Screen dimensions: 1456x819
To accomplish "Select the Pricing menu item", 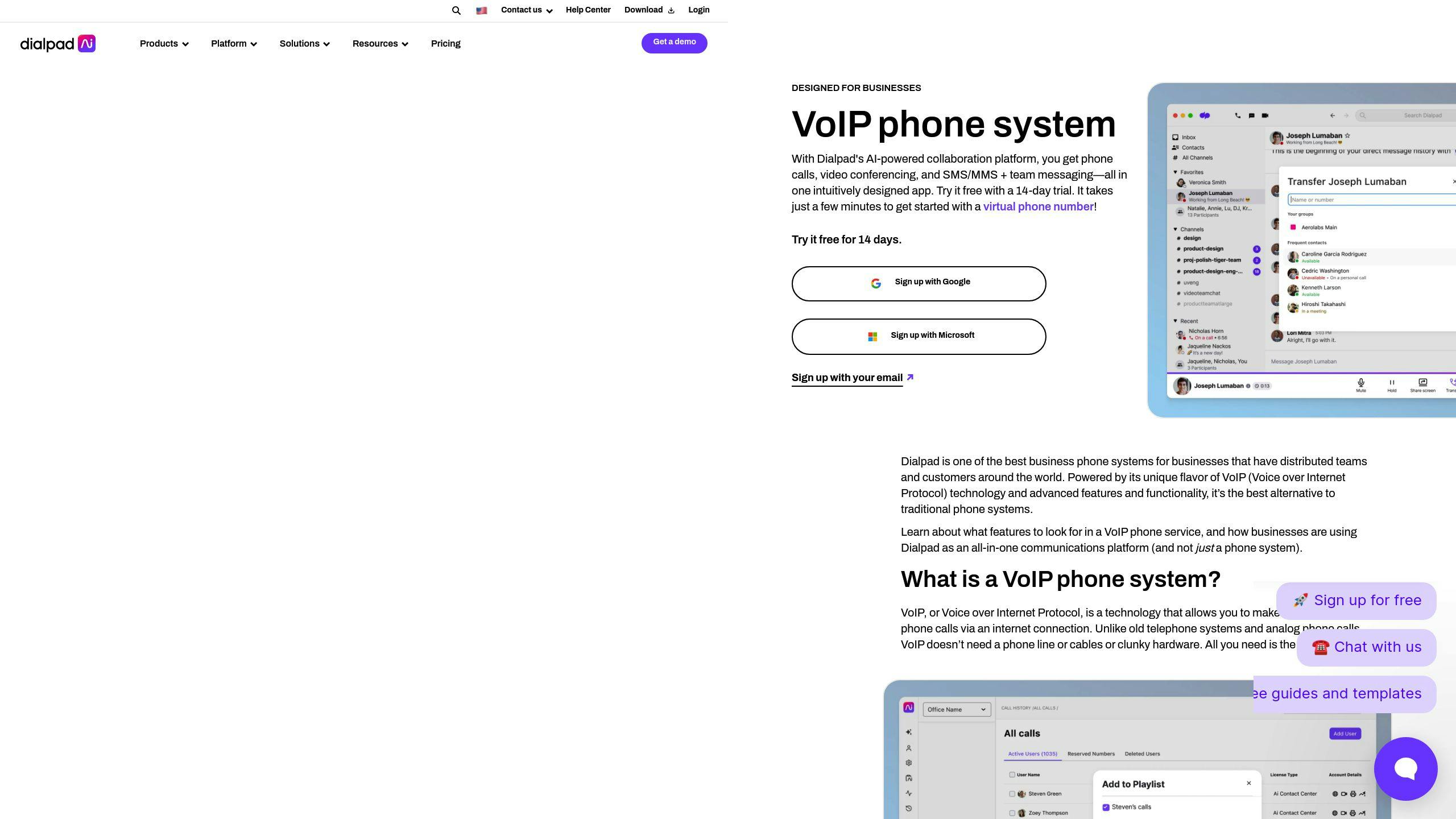I will click(x=445, y=44).
